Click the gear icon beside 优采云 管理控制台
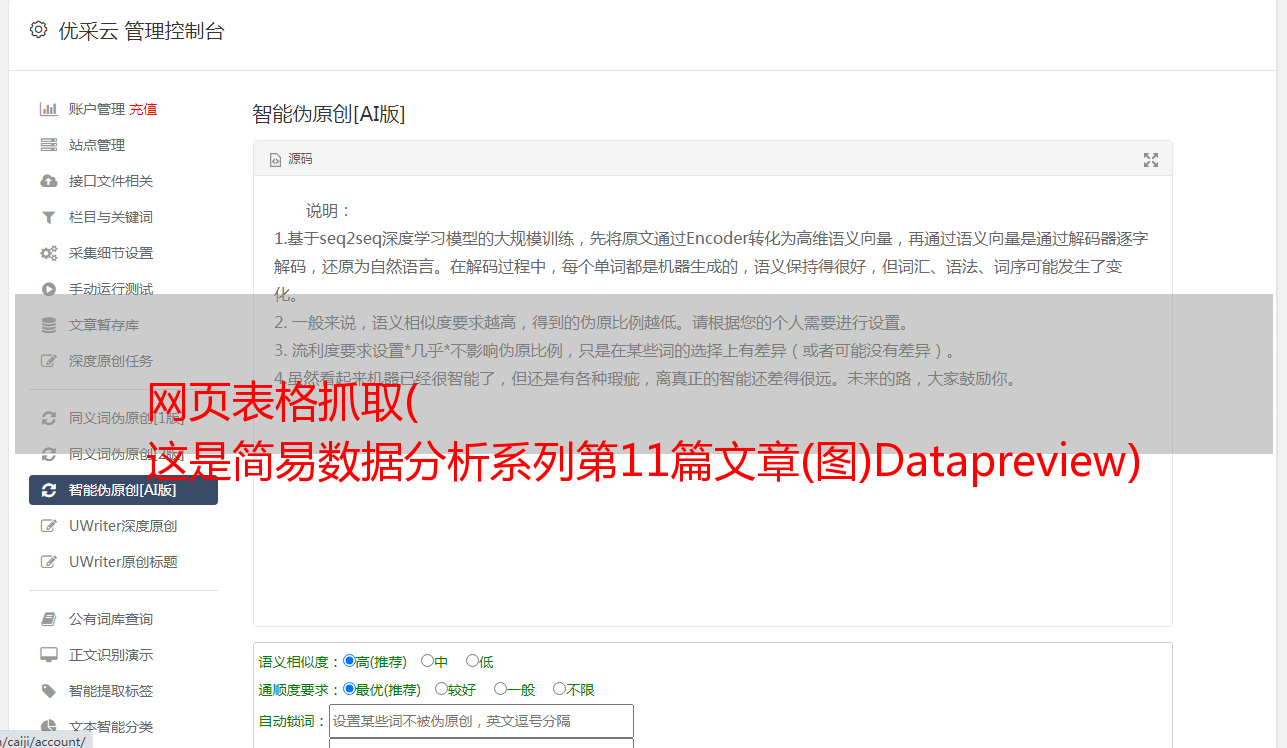1287x748 pixels. tap(38, 30)
